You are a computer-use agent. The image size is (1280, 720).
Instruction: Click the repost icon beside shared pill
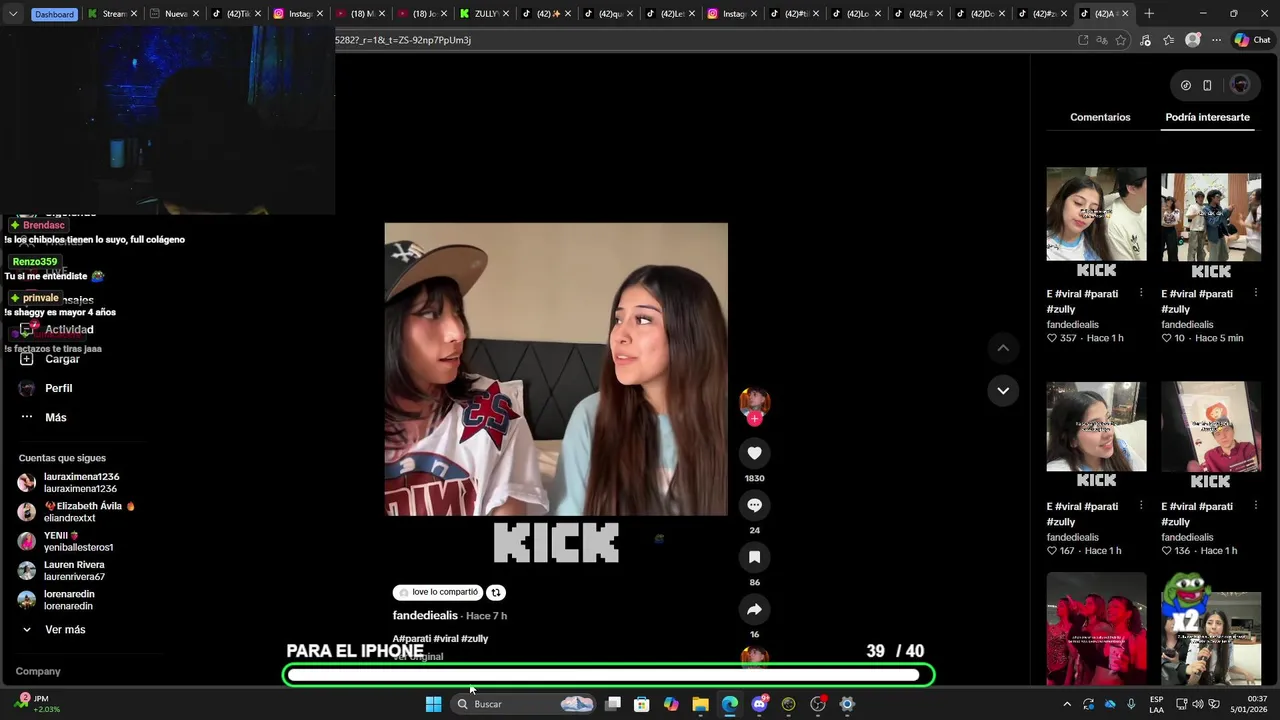495,592
